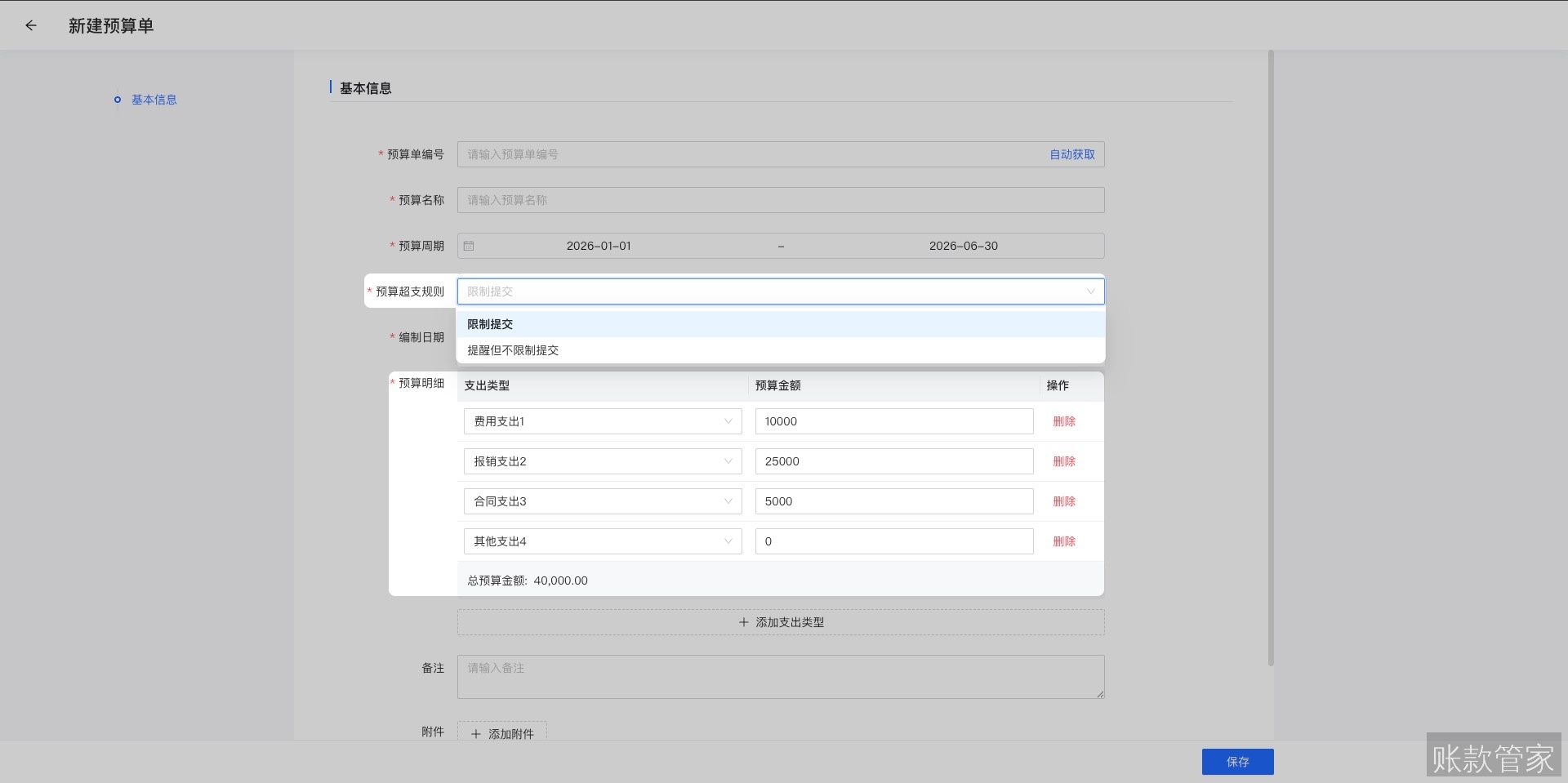Image resolution: width=1568 pixels, height=783 pixels.
Task: Delete the 其他支出4 row
Action: pyautogui.click(x=1063, y=541)
